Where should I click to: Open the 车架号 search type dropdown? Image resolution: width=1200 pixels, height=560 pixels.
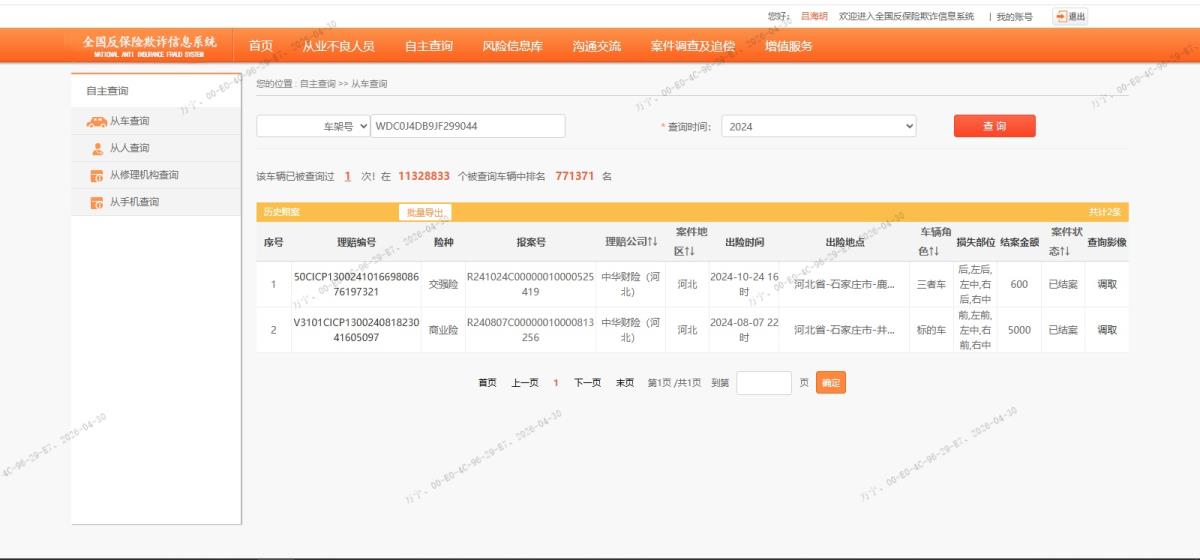click(x=313, y=126)
